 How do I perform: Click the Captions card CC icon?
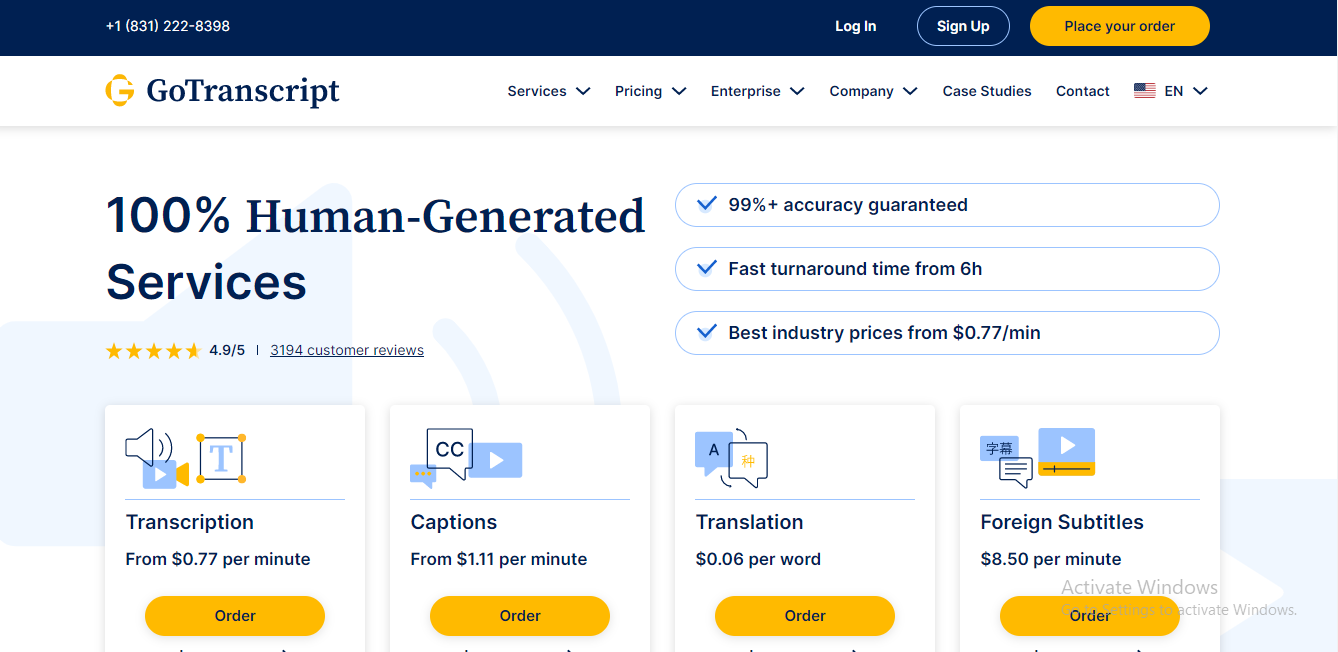(x=466, y=458)
